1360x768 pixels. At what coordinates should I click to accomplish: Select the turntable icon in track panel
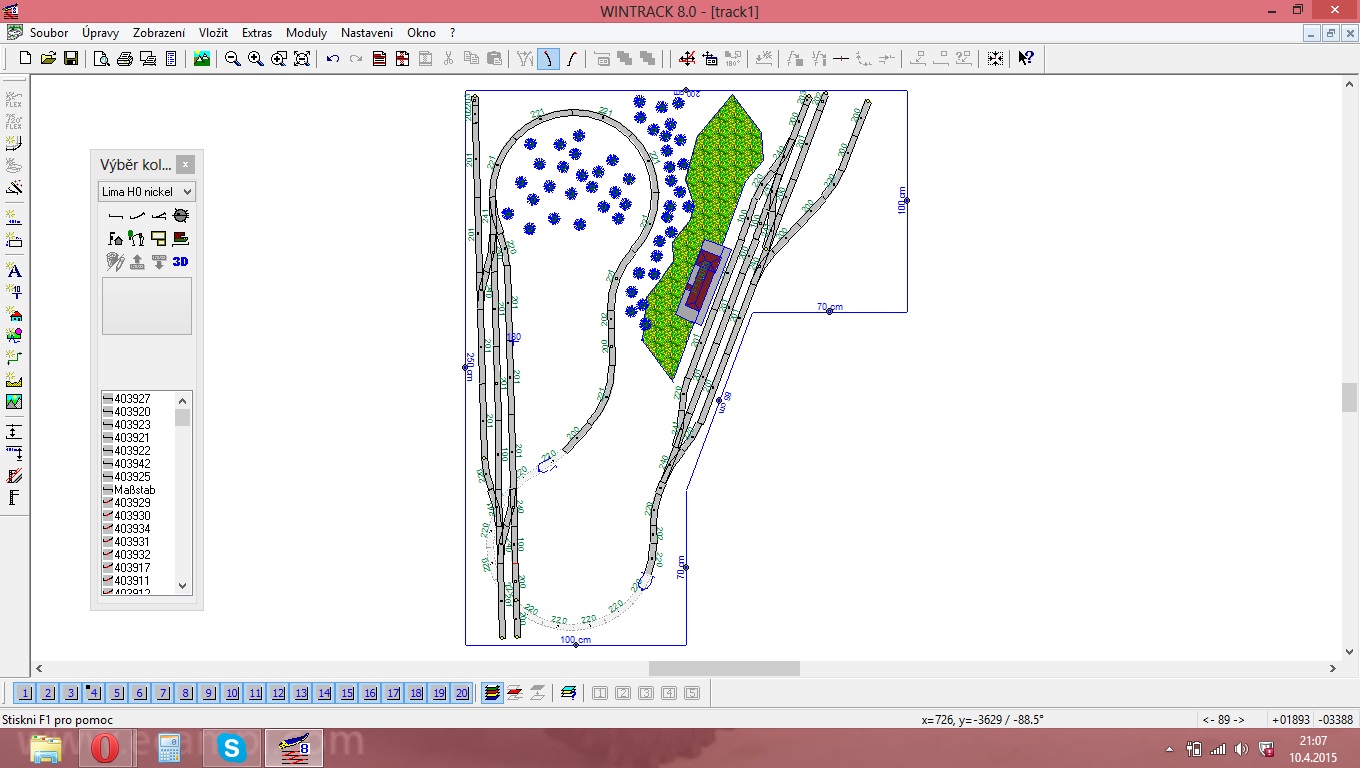click(x=181, y=215)
